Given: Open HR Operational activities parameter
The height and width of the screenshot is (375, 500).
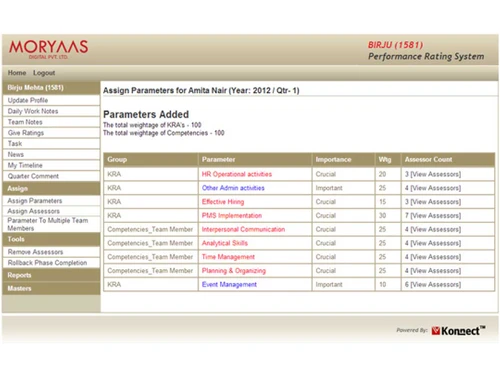Looking at the screenshot, I should click(x=237, y=174).
